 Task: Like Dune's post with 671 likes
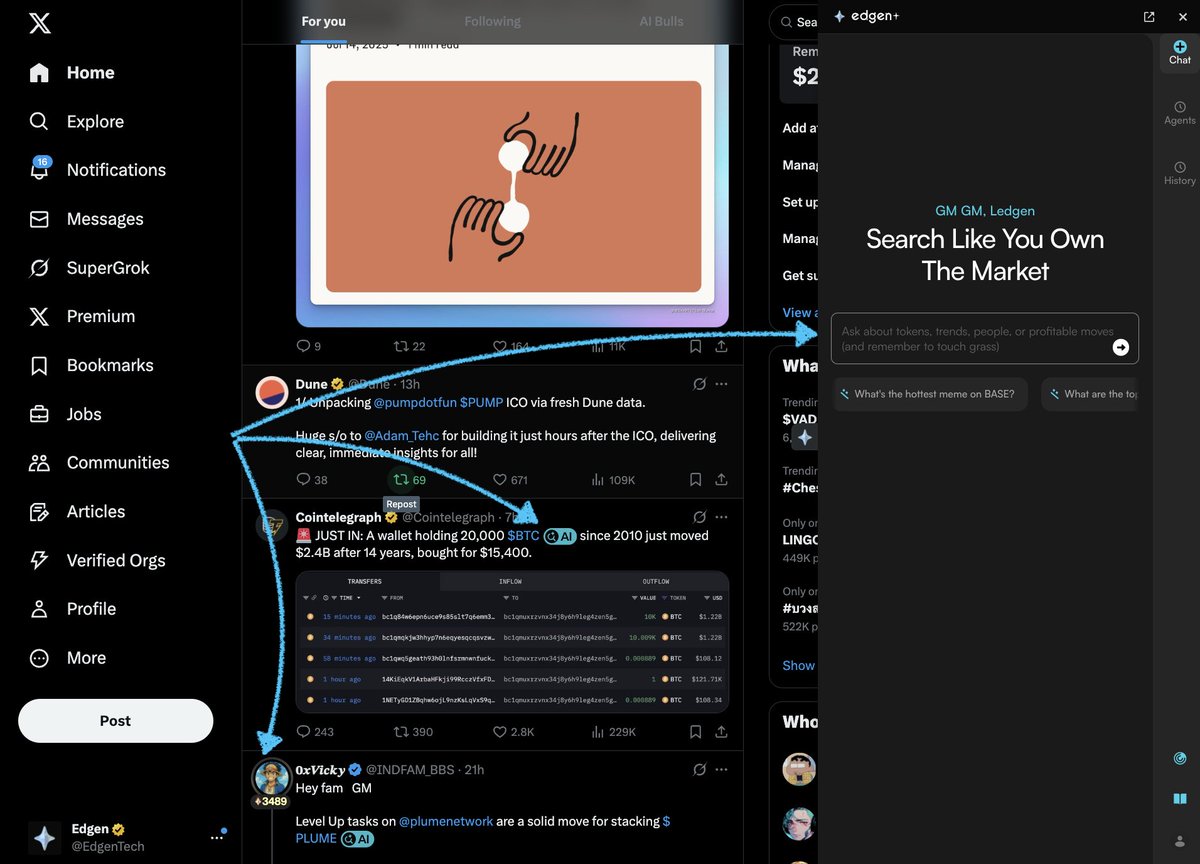510,480
